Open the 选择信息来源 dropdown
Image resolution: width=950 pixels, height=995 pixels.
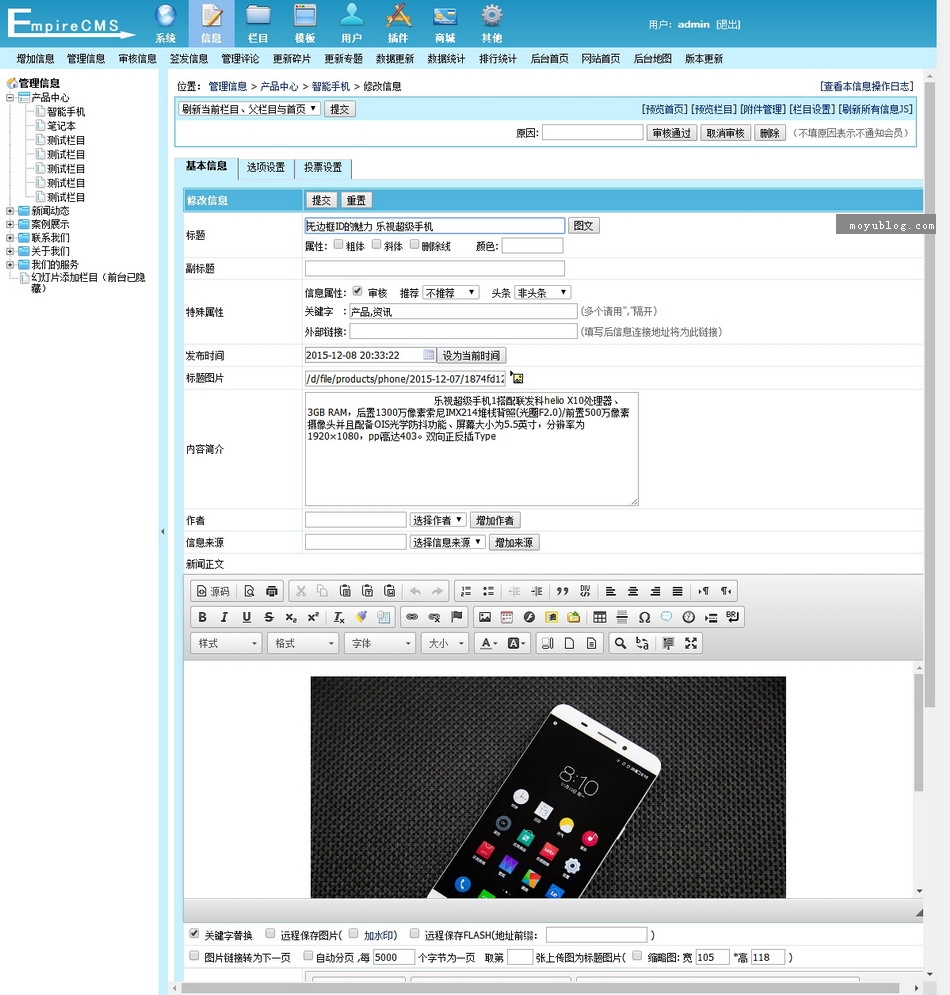click(x=447, y=543)
